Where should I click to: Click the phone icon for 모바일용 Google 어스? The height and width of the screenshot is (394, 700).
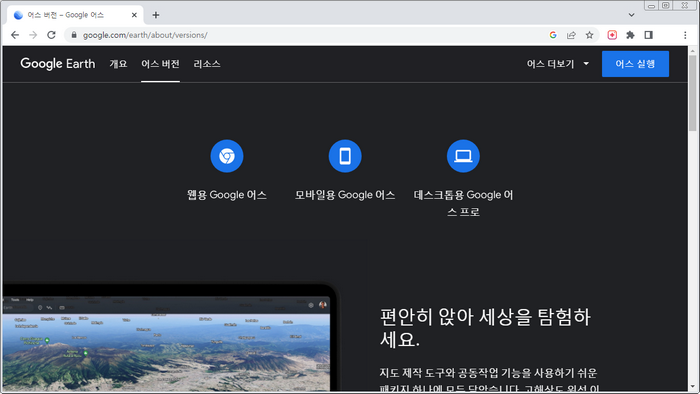[345, 156]
